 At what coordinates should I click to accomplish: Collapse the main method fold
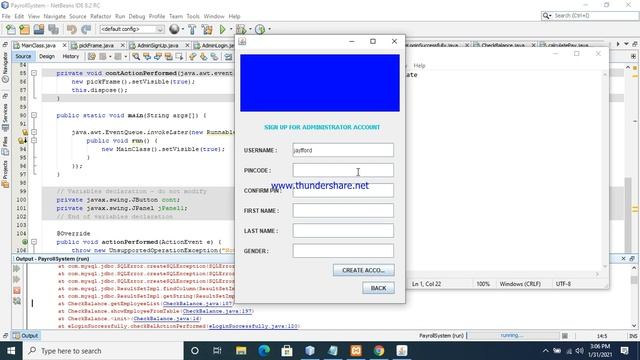click(34, 116)
